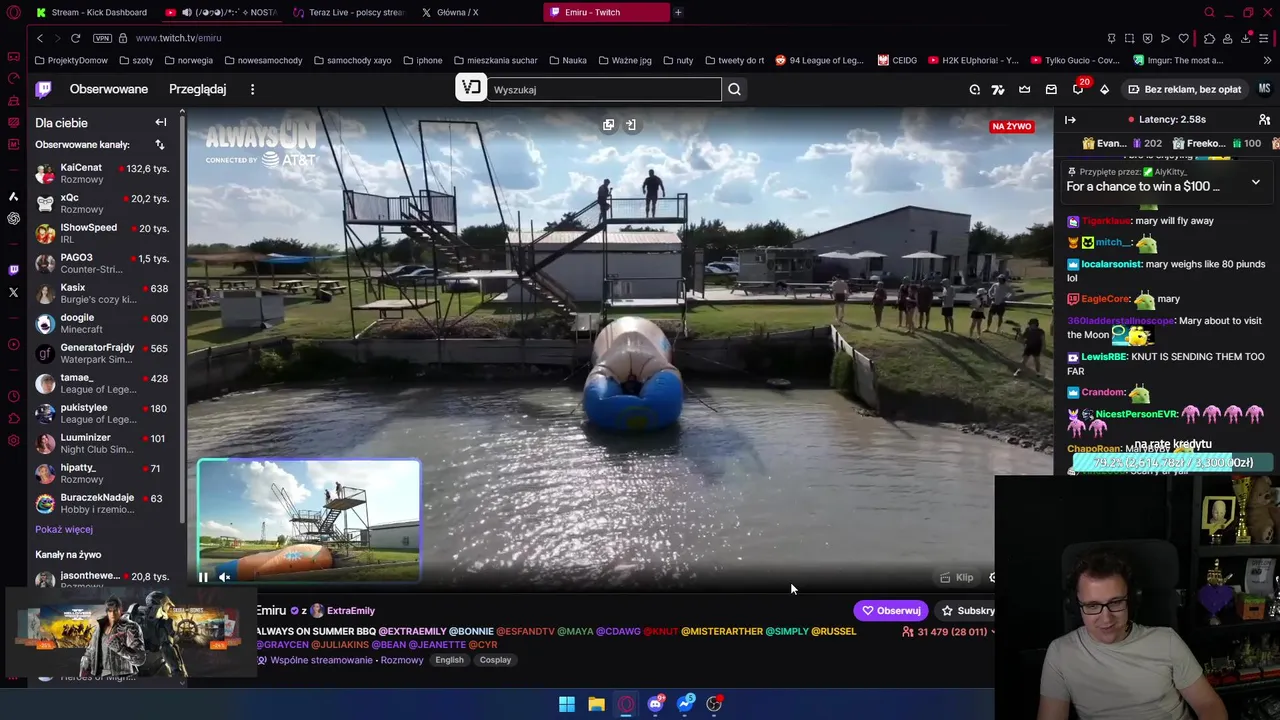
Task: Click the Bez reklam, bez opłat button
Action: [x=1184, y=89]
